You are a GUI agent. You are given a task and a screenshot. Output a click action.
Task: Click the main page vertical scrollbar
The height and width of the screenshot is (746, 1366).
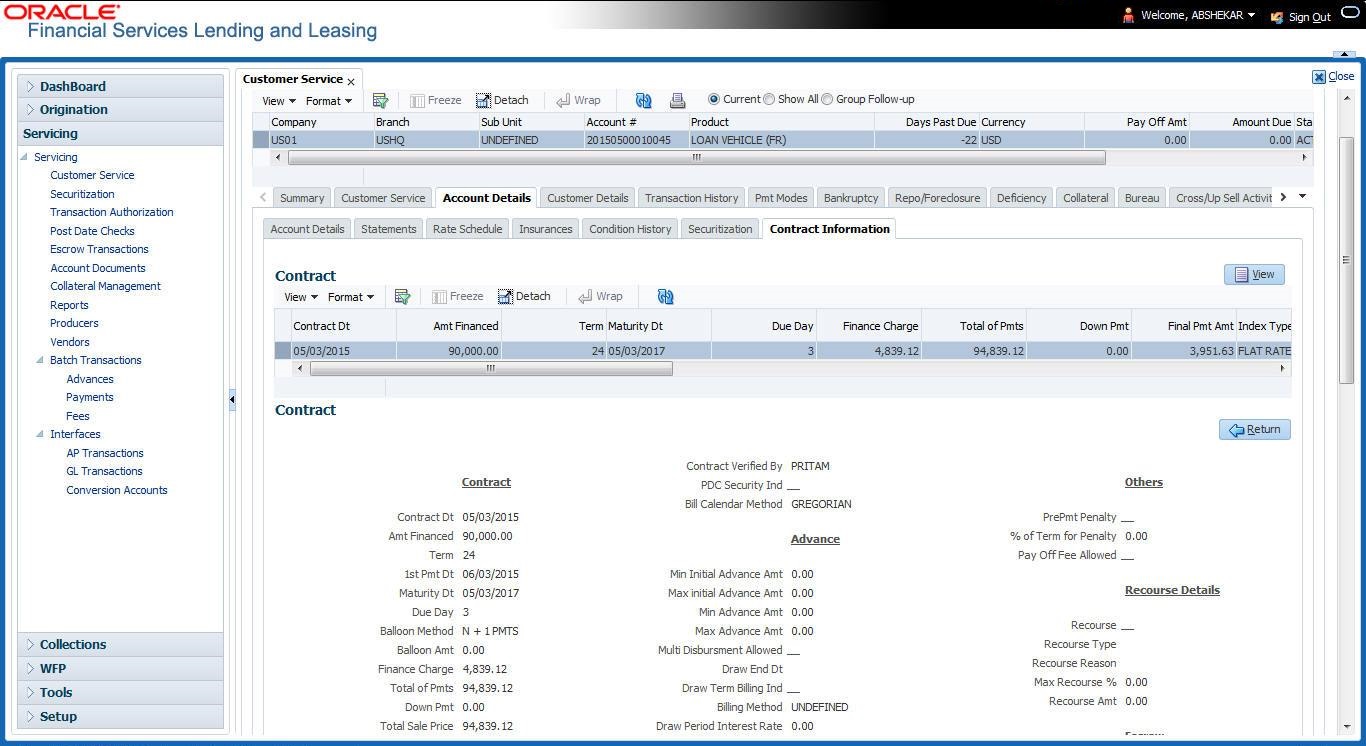(x=1346, y=260)
